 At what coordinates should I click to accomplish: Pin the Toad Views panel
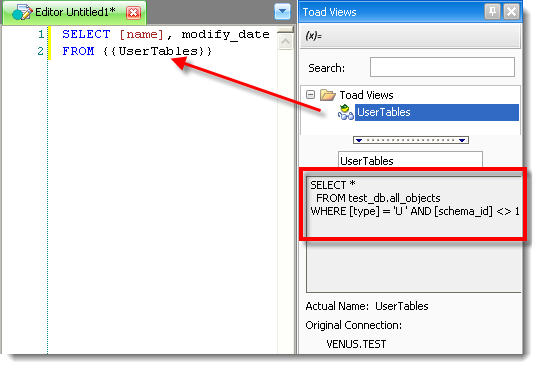(492, 12)
